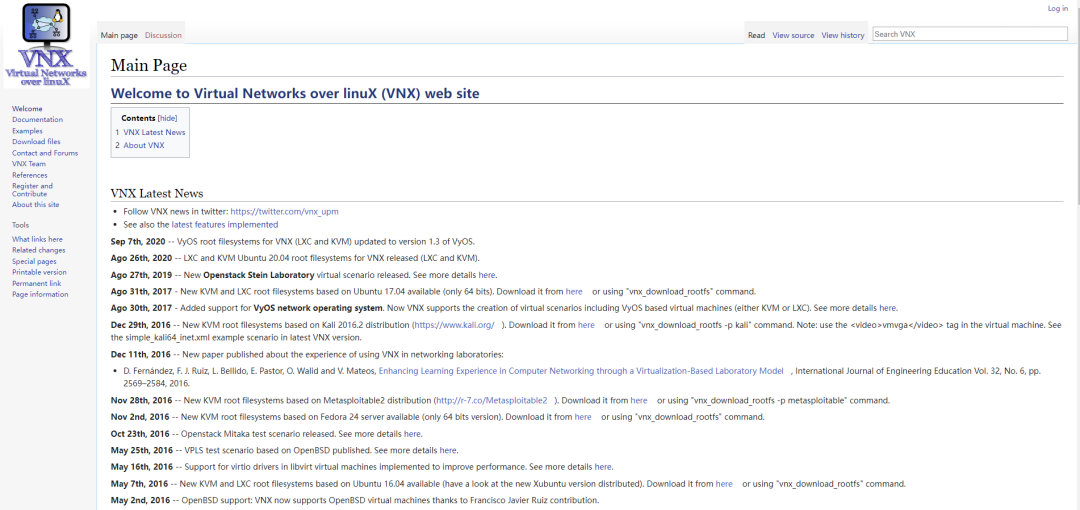The width and height of the screenshot is (1080, 510).
Task: Open Special pages tool
Action: (34, 261)
